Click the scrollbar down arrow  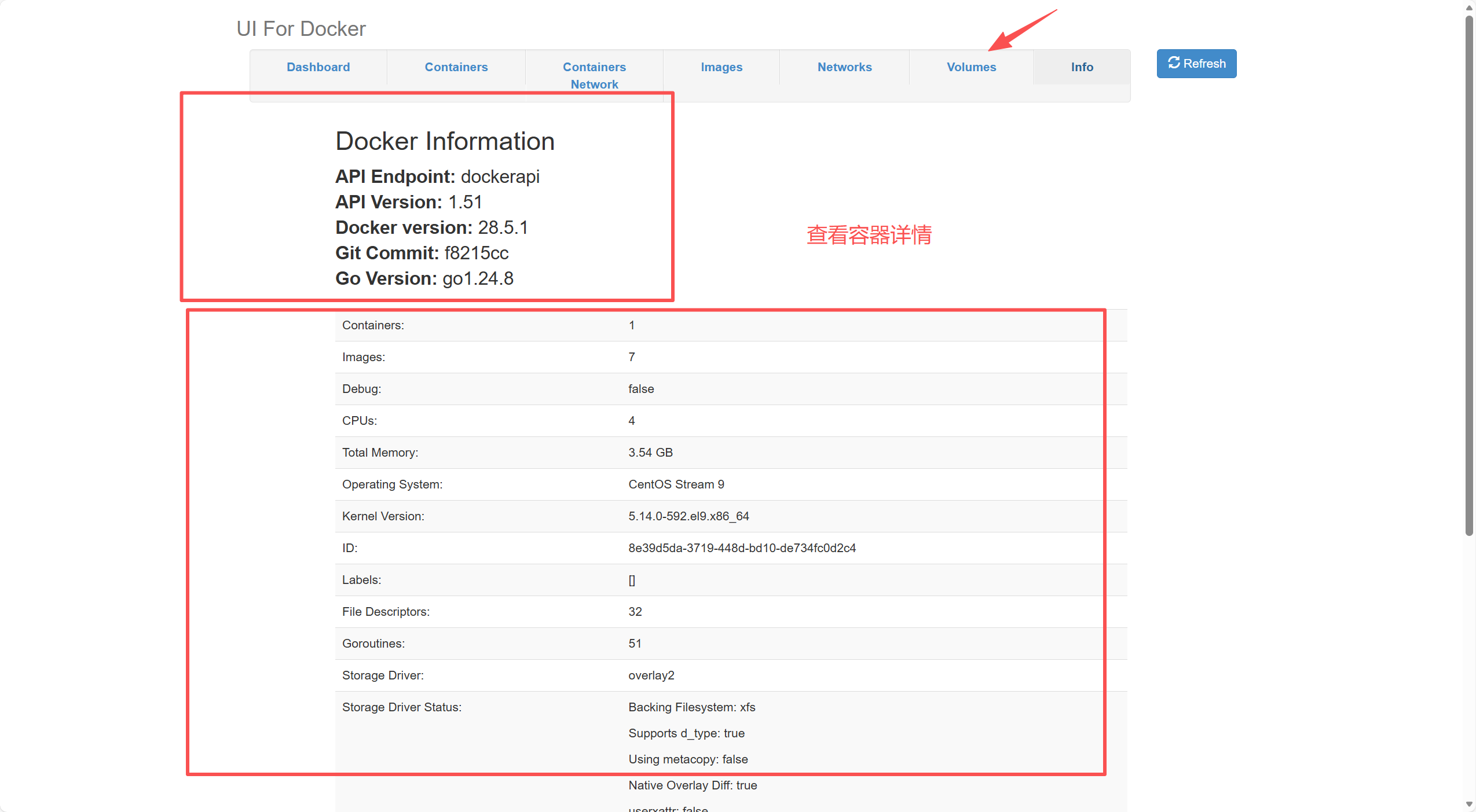[1469, 804]
